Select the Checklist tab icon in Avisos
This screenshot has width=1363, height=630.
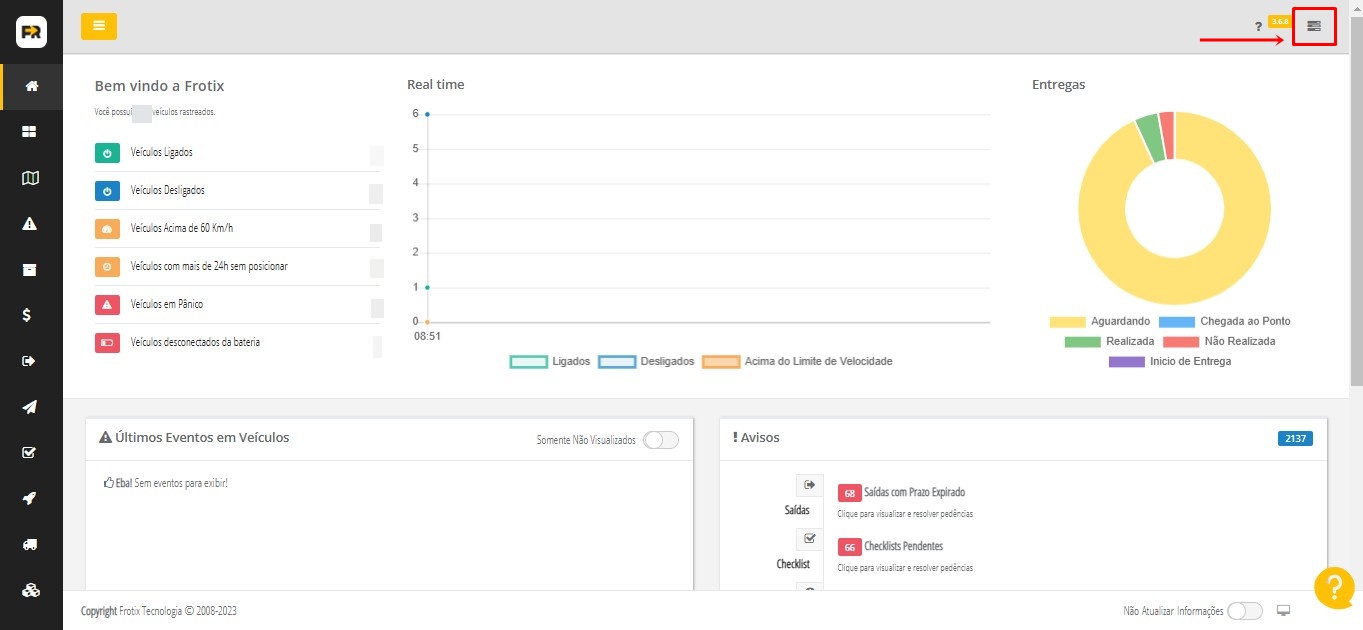(x=809, y=539)
